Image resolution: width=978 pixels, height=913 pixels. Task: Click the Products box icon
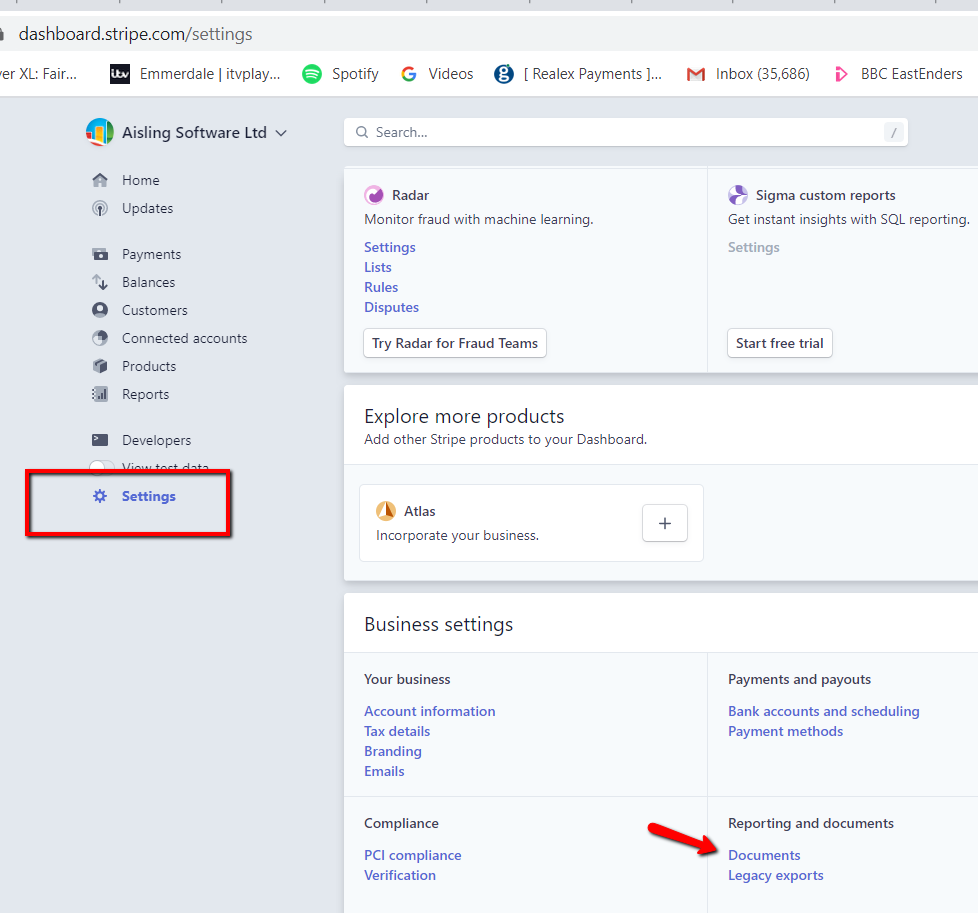coord(100,367)
